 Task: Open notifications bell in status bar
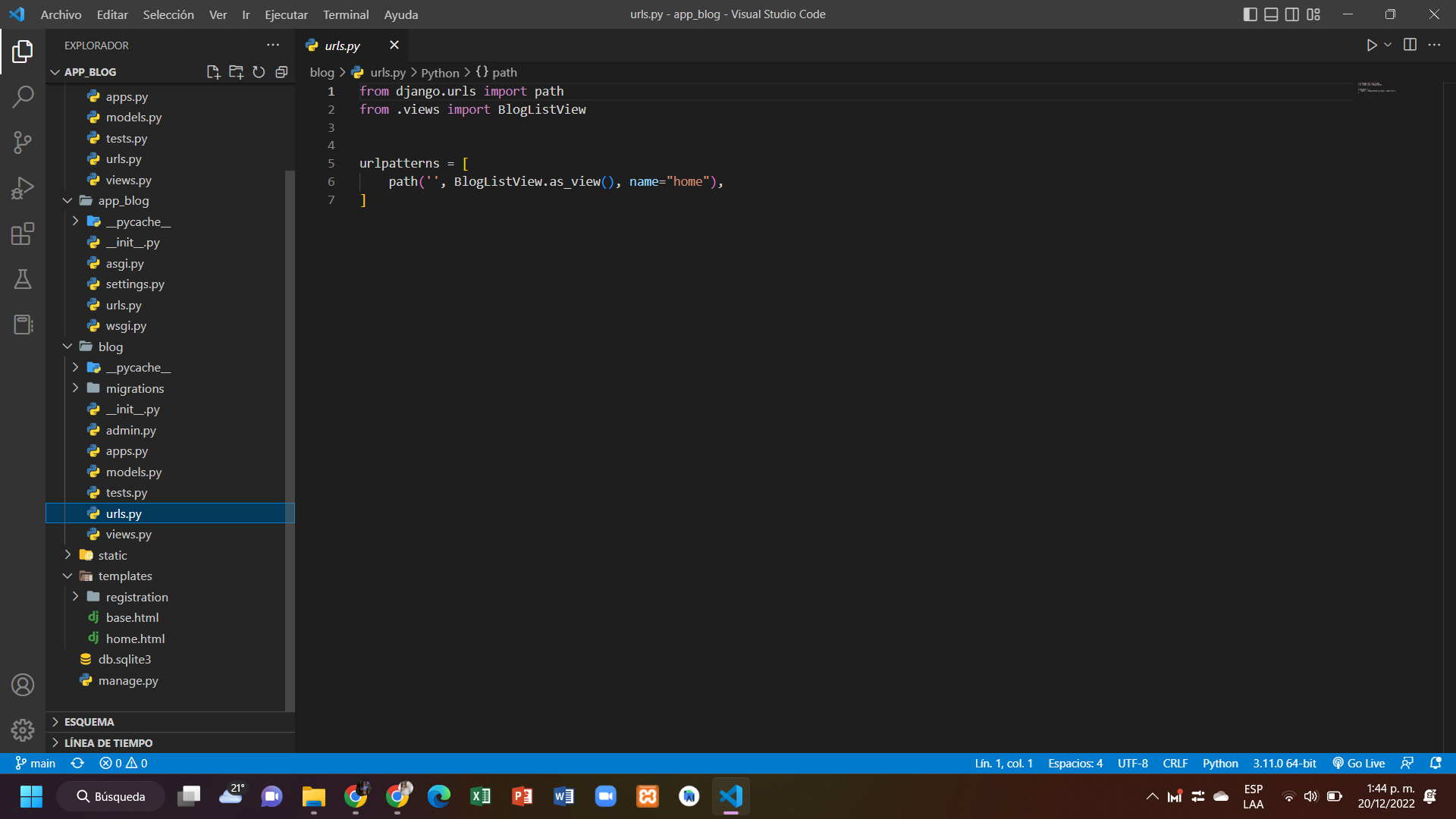(x=1436, y=763)
